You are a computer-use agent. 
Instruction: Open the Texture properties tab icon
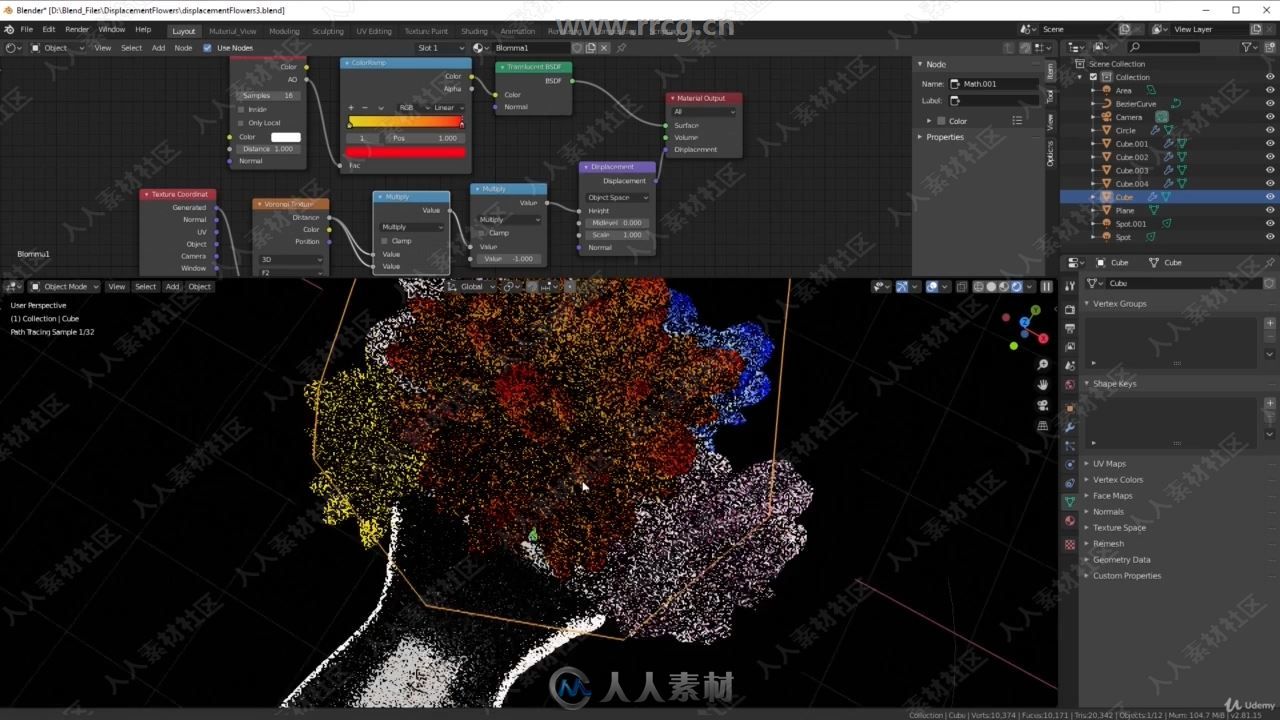[x=1070, y=545]
